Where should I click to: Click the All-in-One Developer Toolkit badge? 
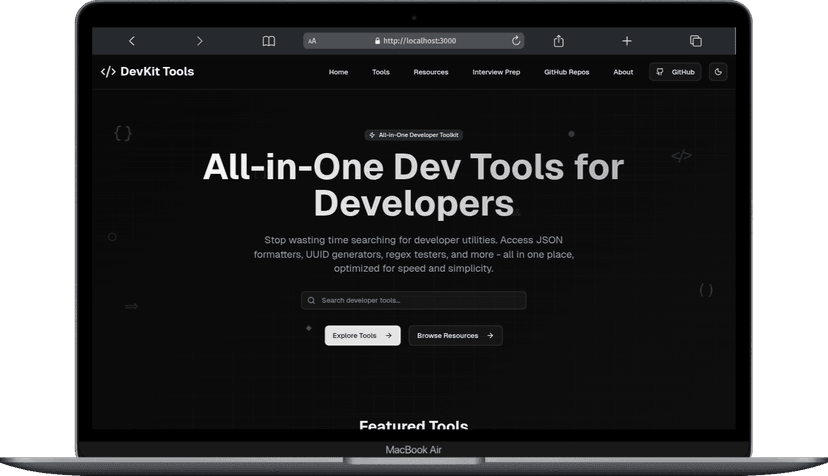click(x=413, y=135)
